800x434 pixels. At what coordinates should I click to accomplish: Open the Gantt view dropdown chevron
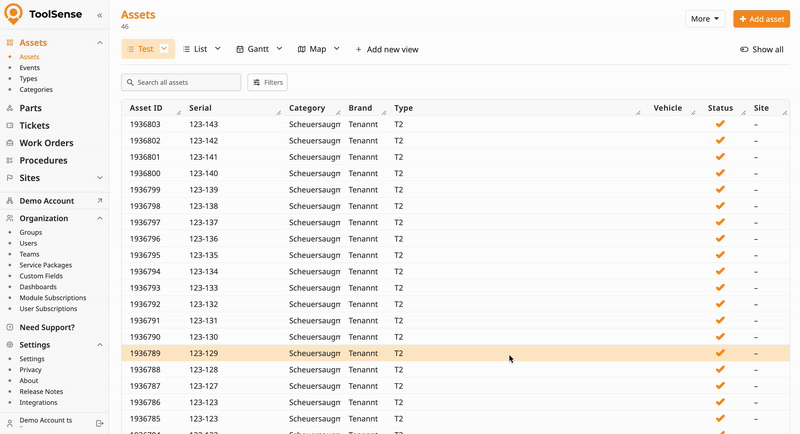280,48
